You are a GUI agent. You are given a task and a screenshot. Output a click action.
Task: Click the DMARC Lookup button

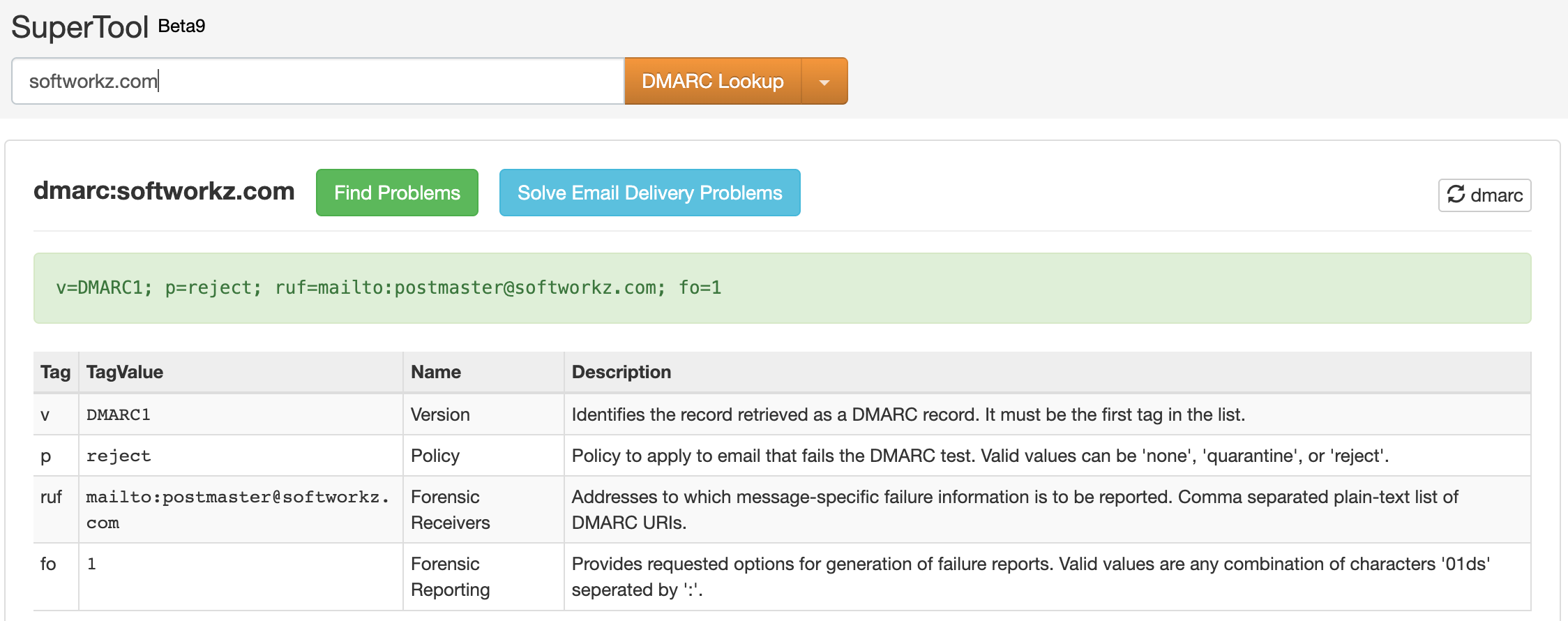(x=712, y=82)
